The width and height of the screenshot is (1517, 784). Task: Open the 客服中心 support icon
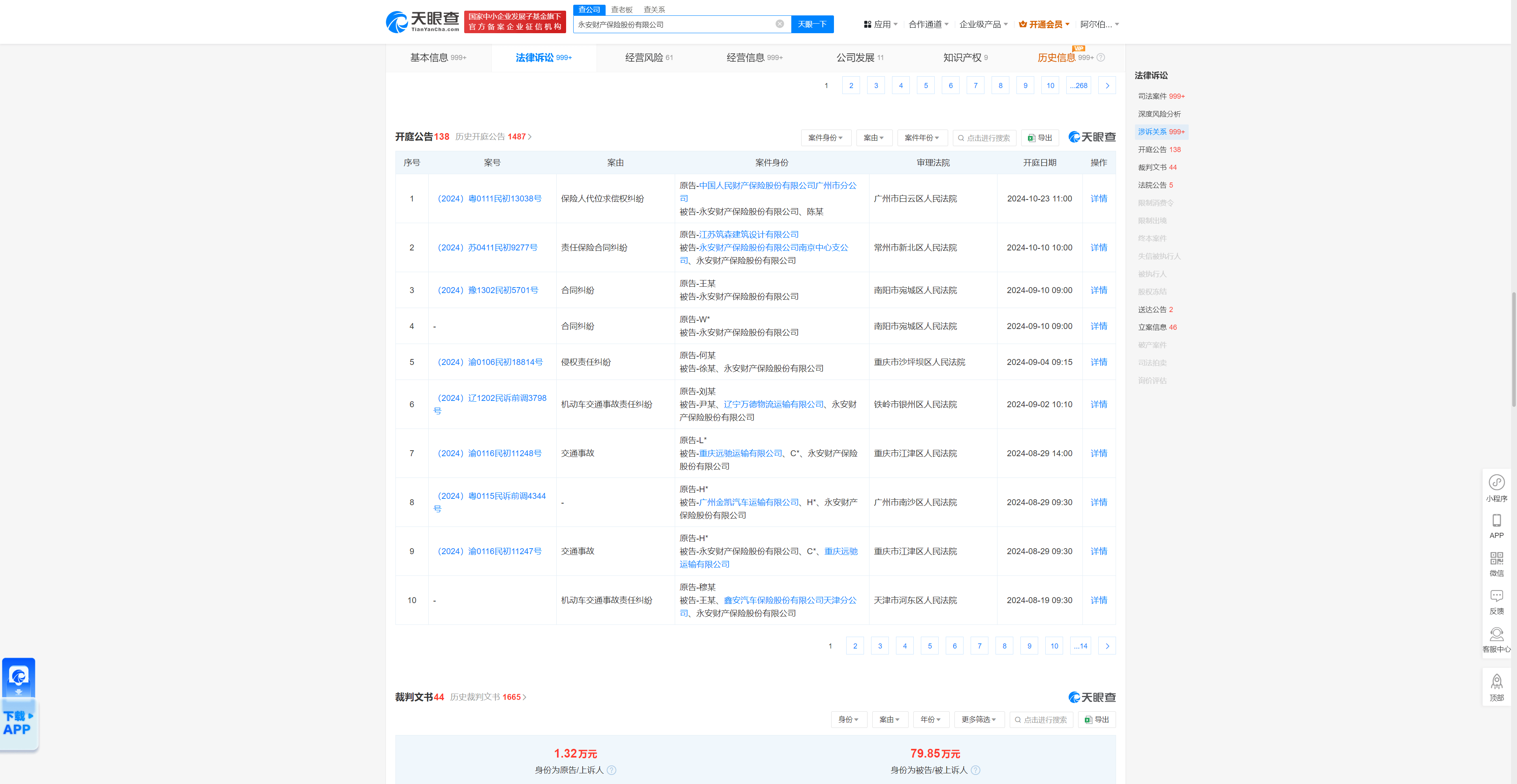pos(1496,640)
